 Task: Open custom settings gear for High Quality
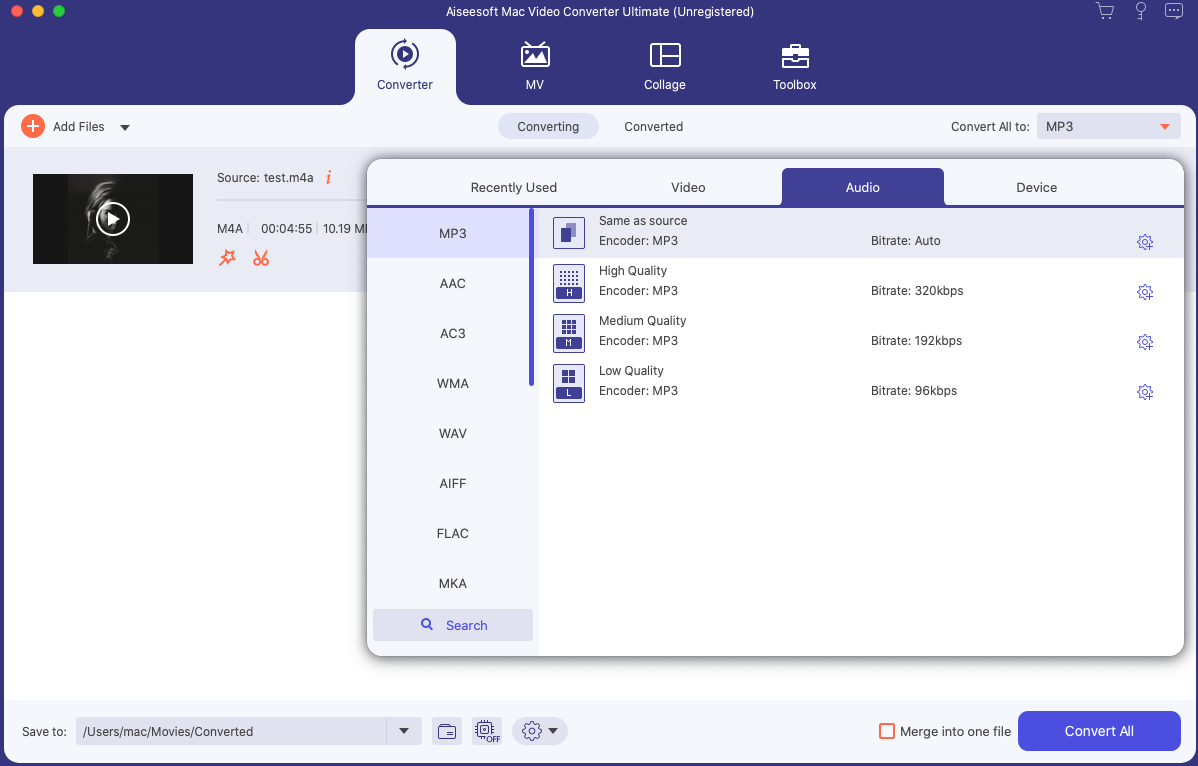coord(1145,292)
